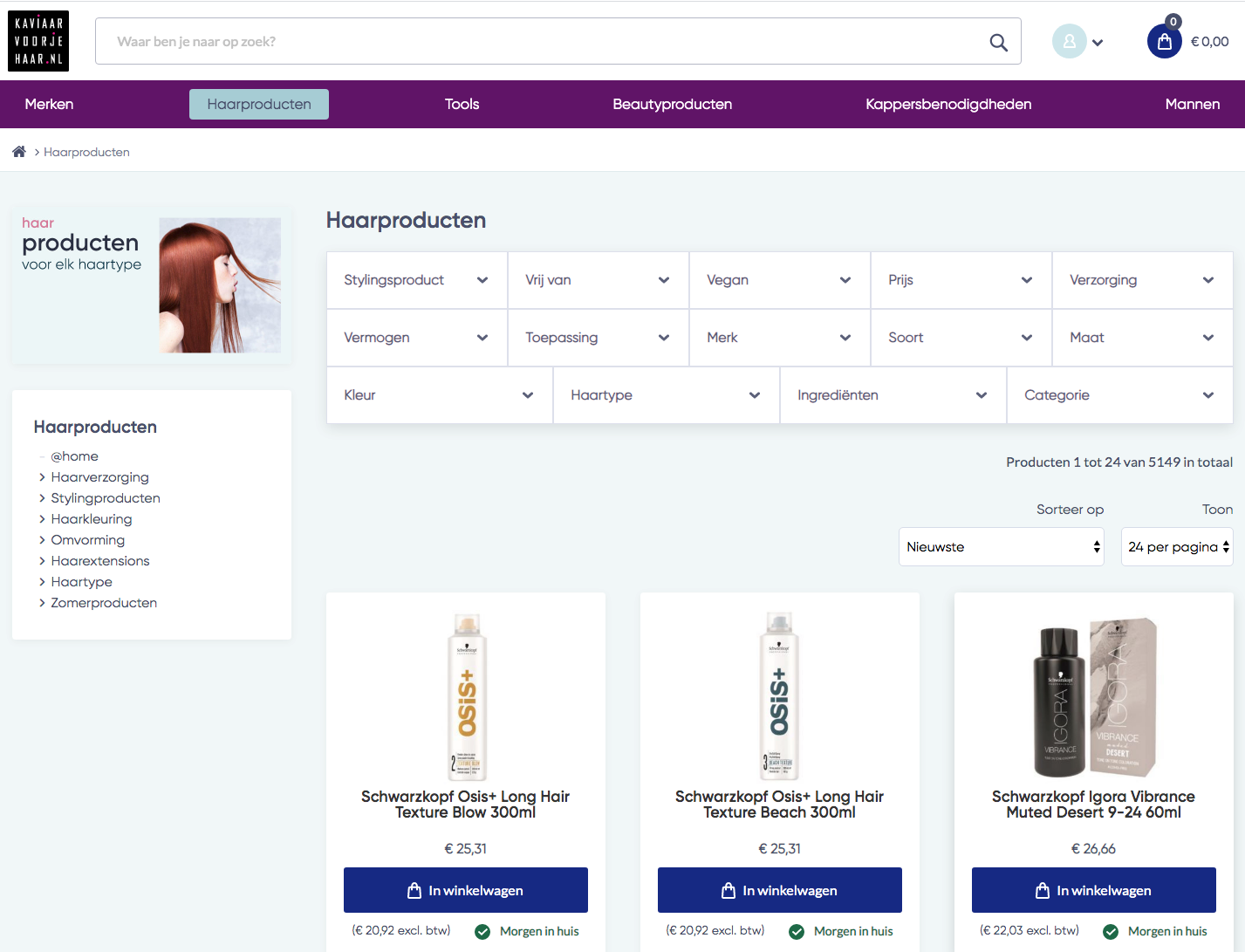Expand the Vermogen filter

417,338
